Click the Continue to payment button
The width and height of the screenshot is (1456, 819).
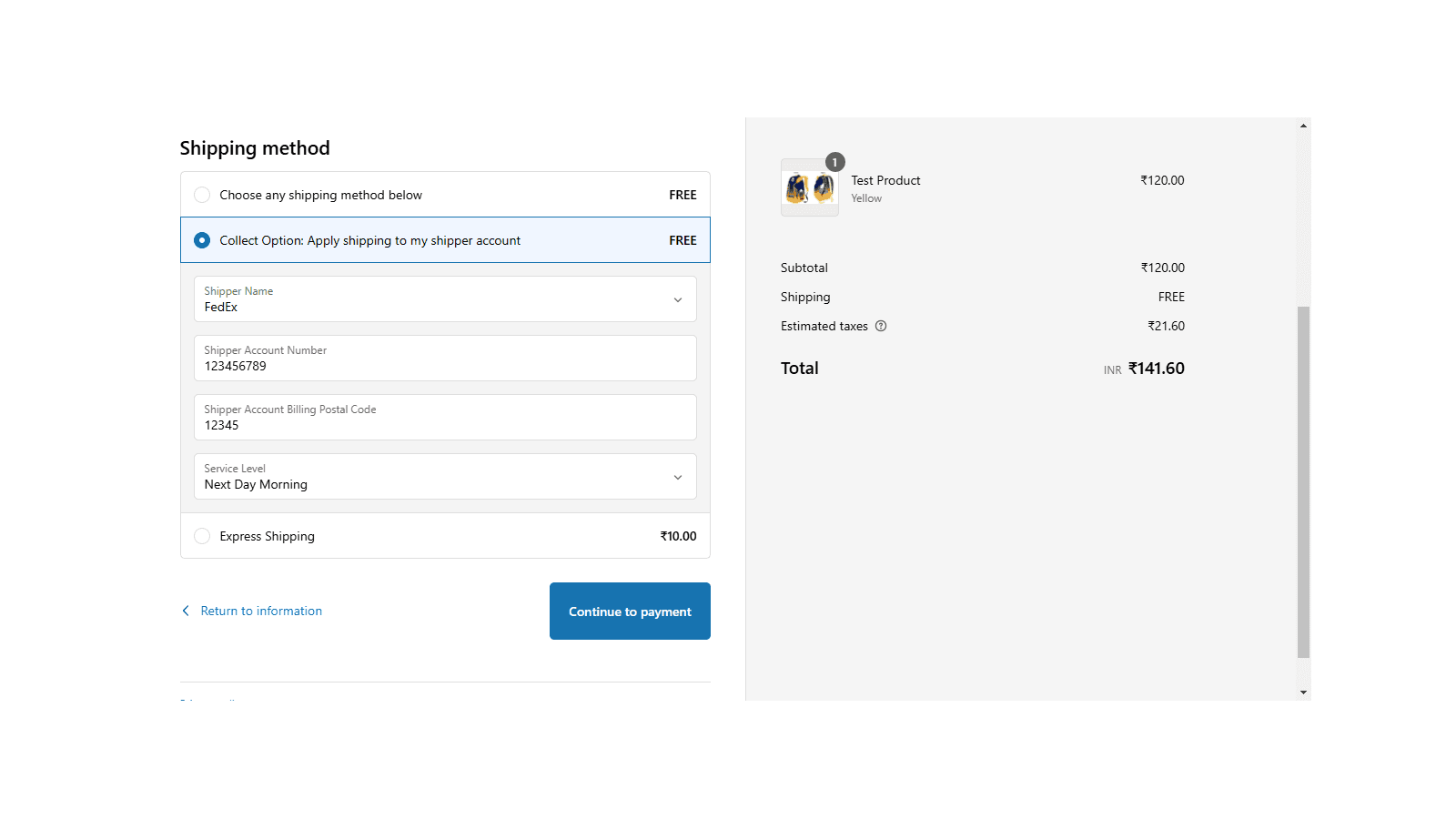(630, 611)
